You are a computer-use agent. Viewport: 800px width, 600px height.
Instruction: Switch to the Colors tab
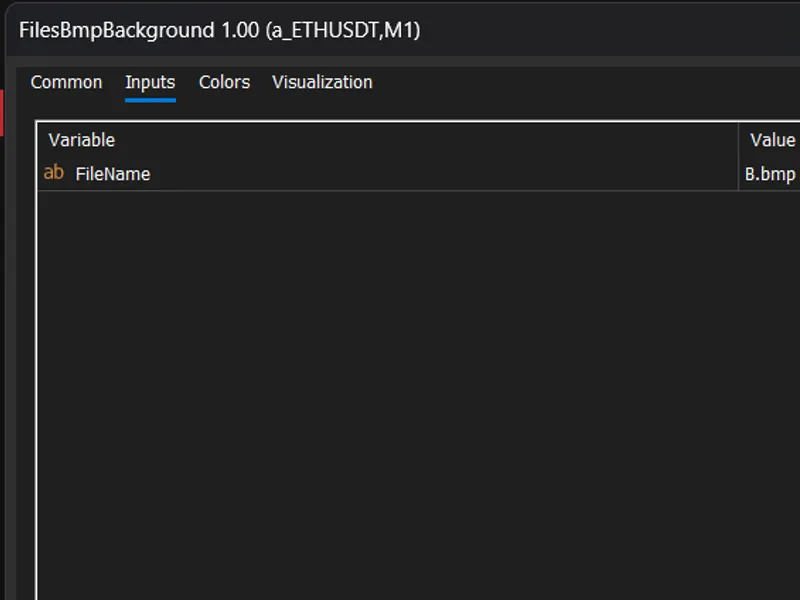[x=224, y=82]
